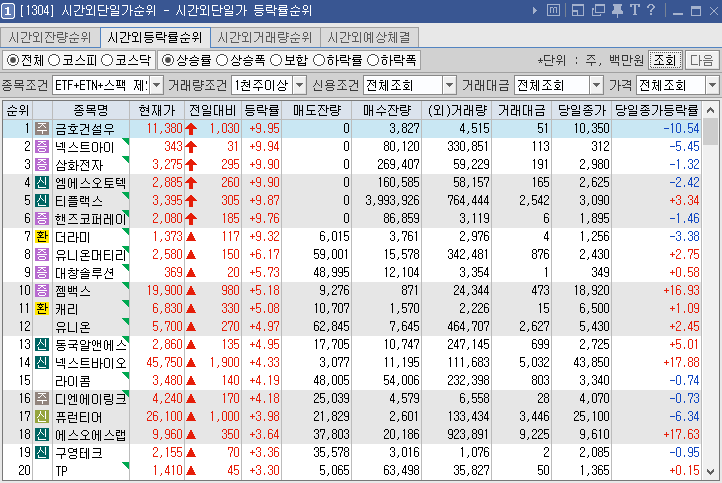Viewport: 722px width, 483px height.
Task: Select the 상승폭 radio button
Action: click(x=222, y=60)
